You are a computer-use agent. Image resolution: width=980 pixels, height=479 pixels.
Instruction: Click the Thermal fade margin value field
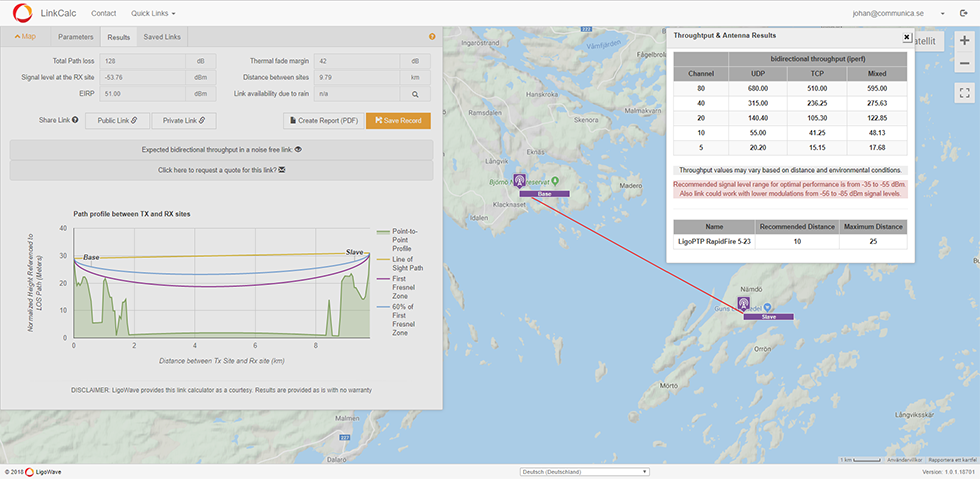click(x=357, y=61)
